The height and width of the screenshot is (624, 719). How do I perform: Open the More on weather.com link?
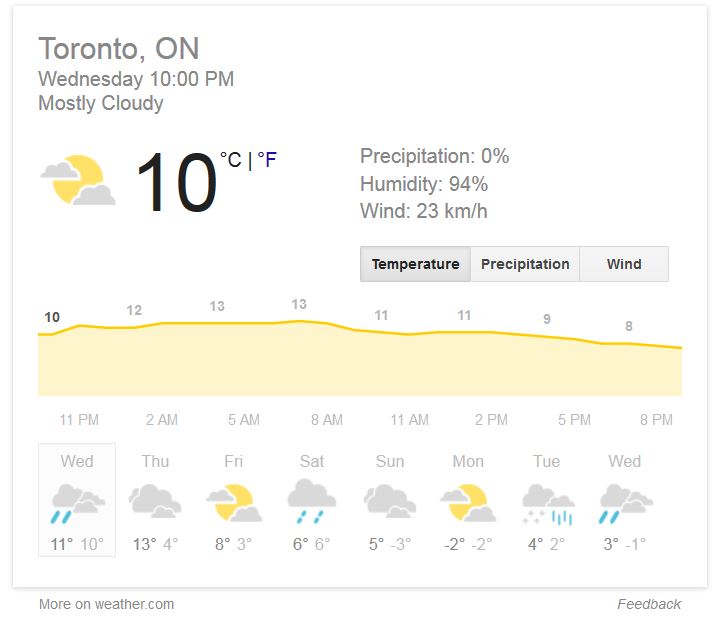click(106, 604)
